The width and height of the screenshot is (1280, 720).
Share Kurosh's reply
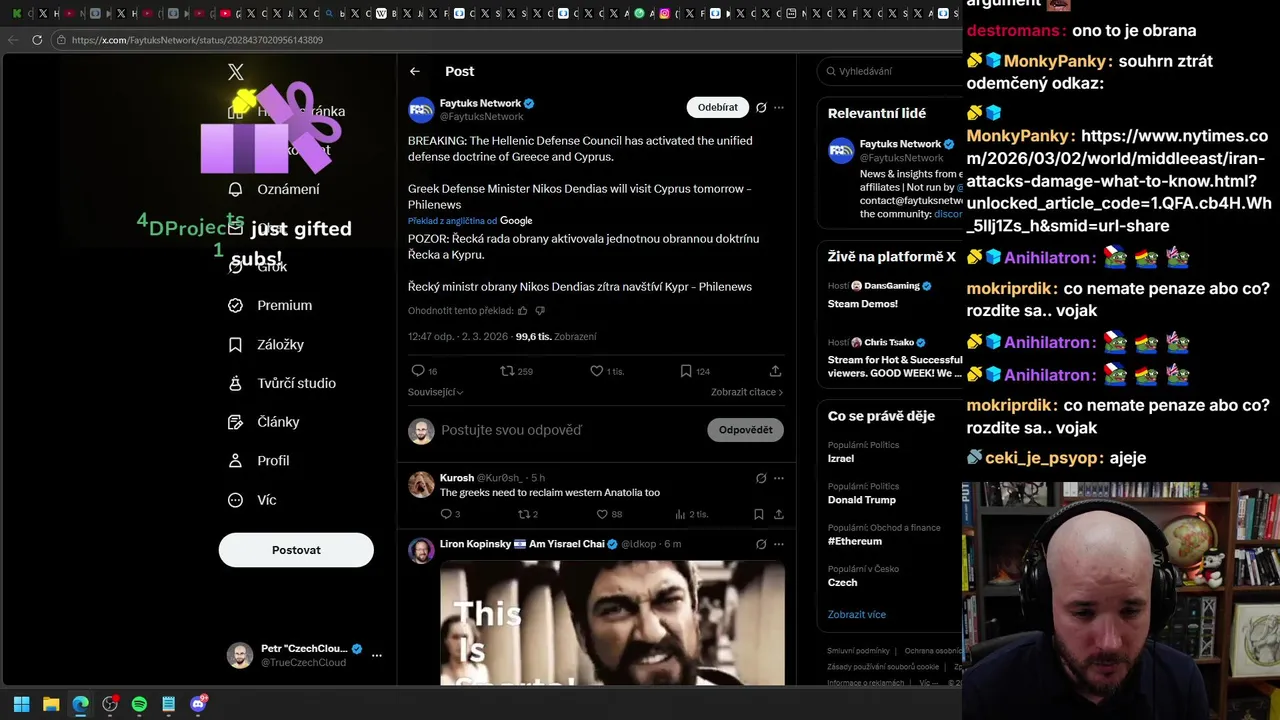click(778, 514)
